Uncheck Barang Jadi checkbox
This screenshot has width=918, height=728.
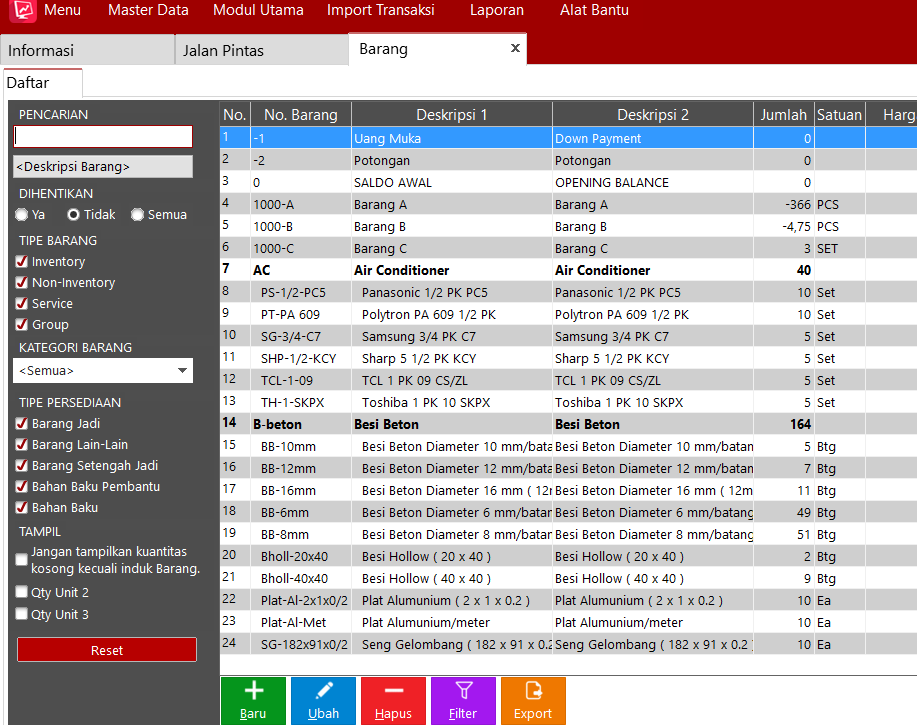coord(22,423)
